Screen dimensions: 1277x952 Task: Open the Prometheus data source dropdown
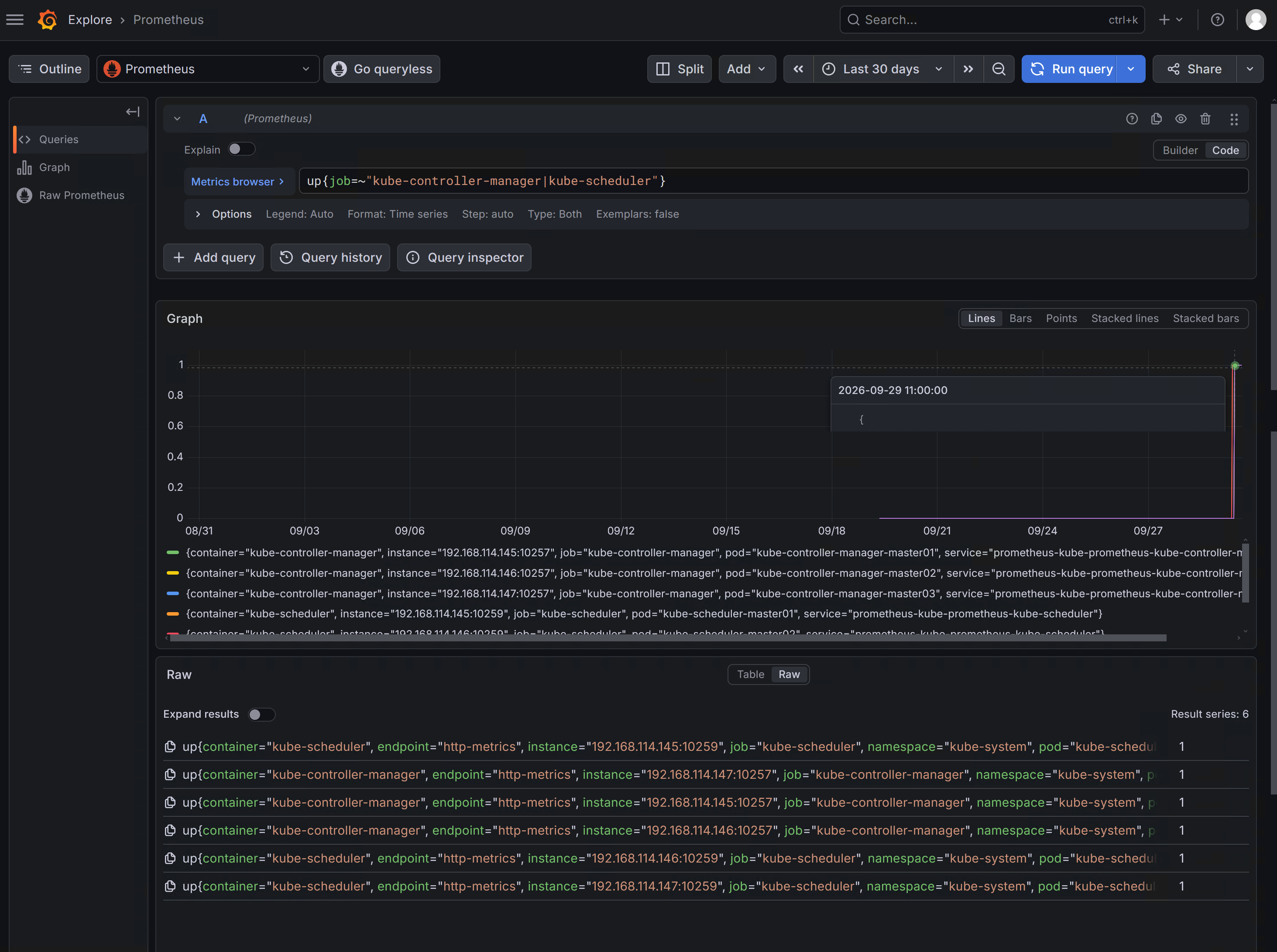pos(208,69)
